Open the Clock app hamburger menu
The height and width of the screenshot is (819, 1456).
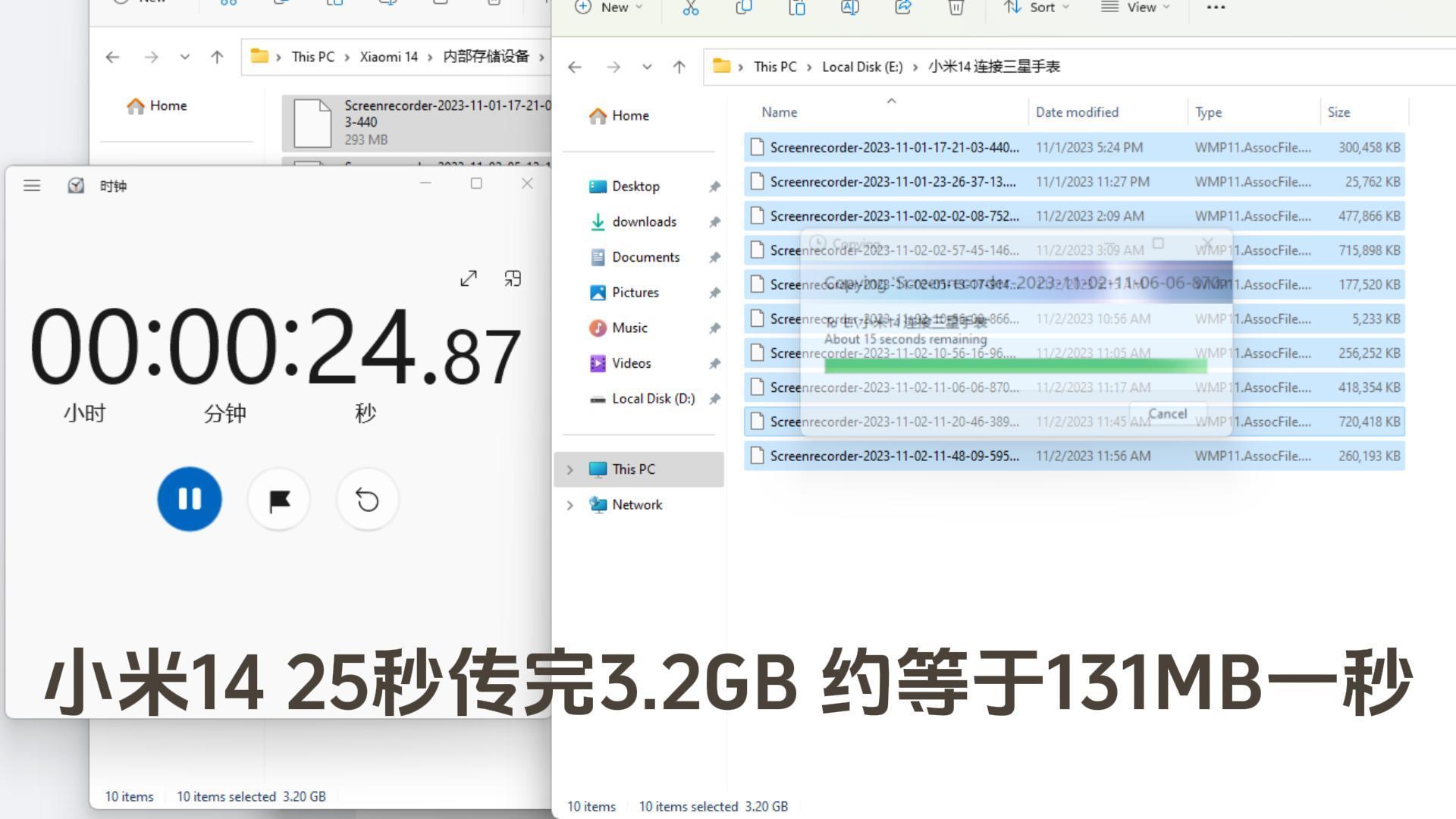pos(32,185)
